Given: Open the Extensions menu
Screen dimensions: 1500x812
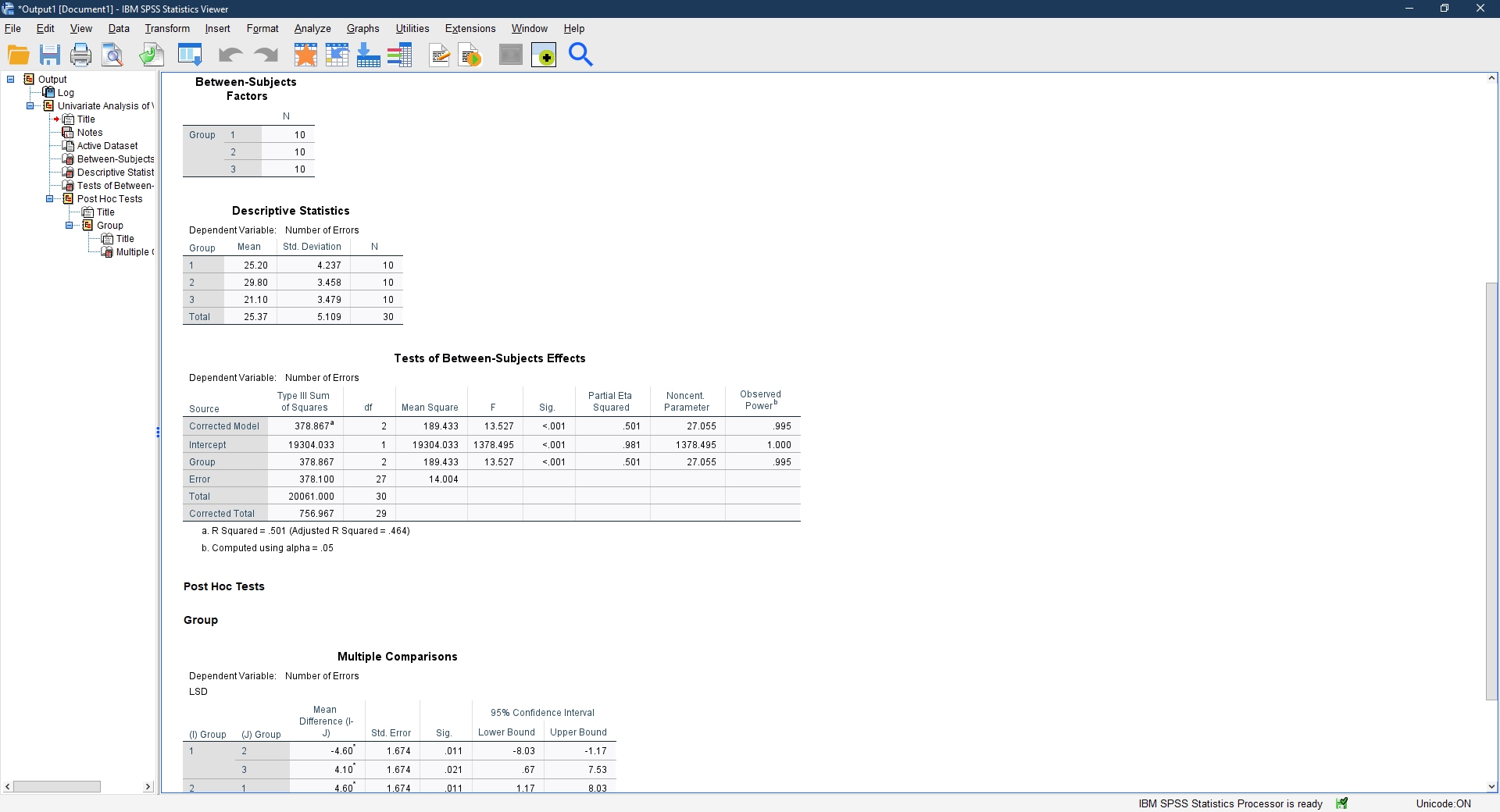Looking at the screenshot, I should point(470,28).
